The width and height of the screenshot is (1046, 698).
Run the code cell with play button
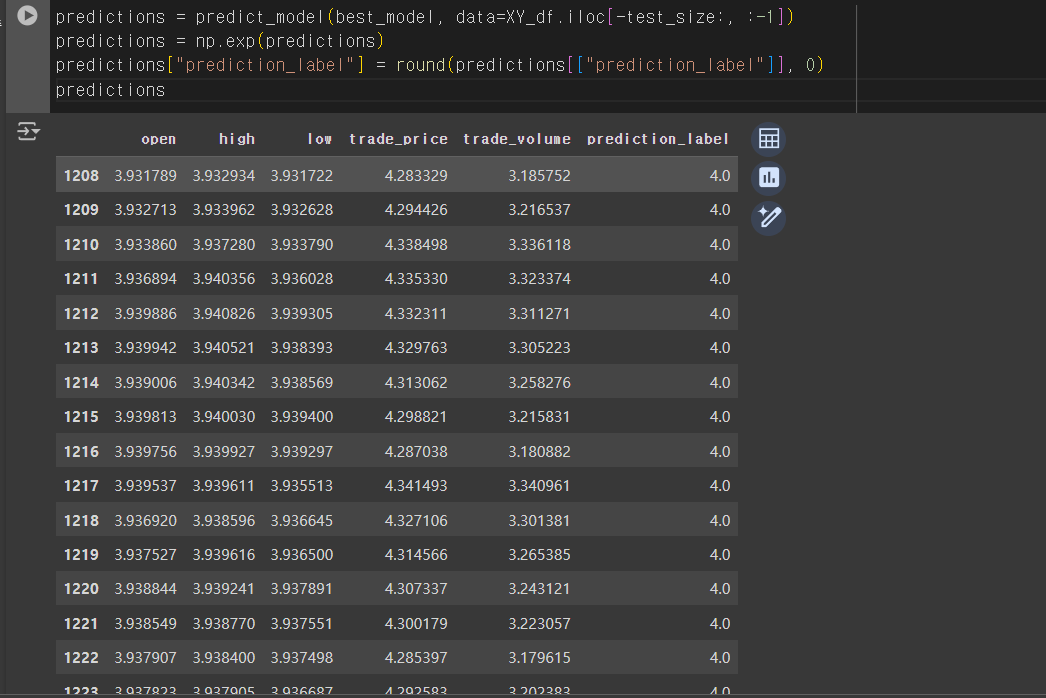click(x=27, y=15)
